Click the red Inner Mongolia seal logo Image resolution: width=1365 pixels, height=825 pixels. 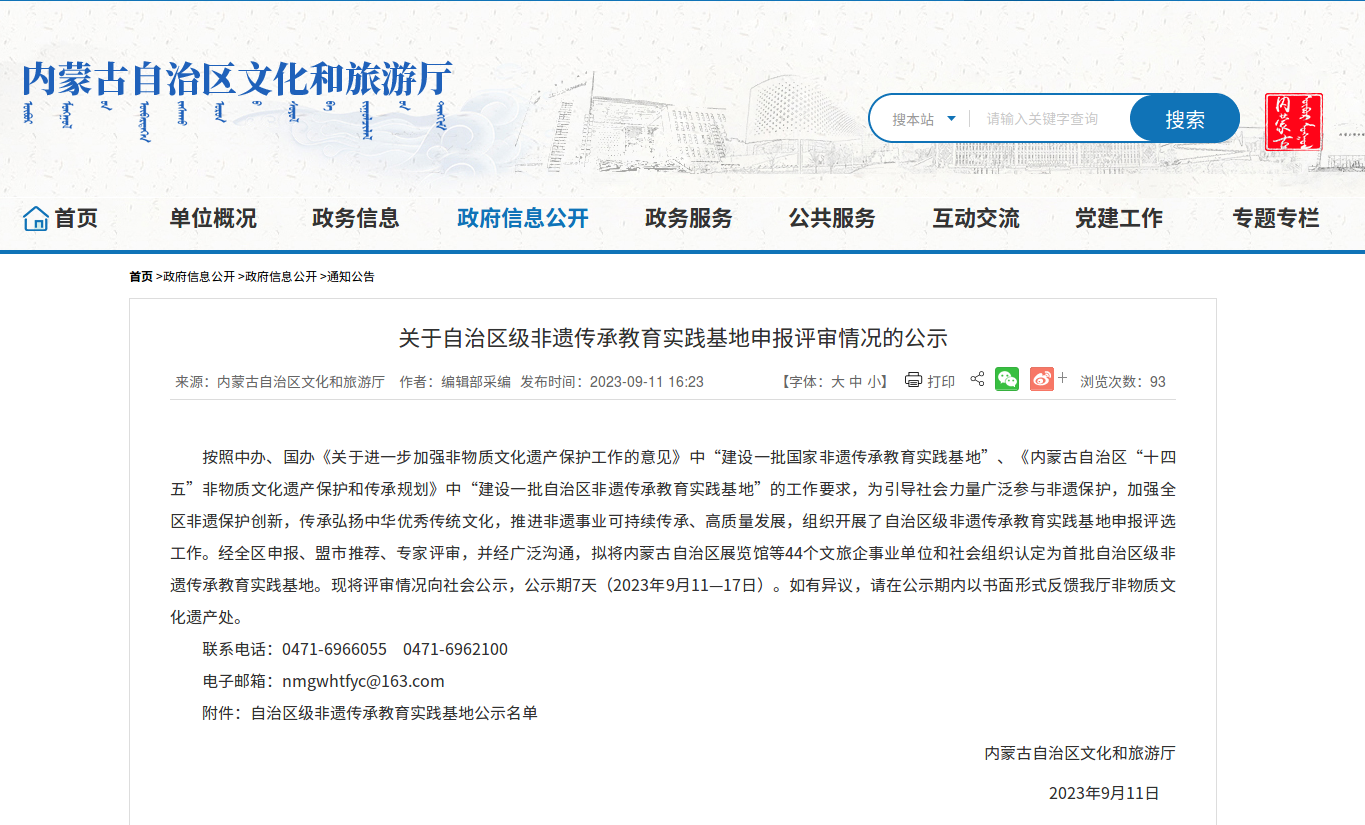1293,121
